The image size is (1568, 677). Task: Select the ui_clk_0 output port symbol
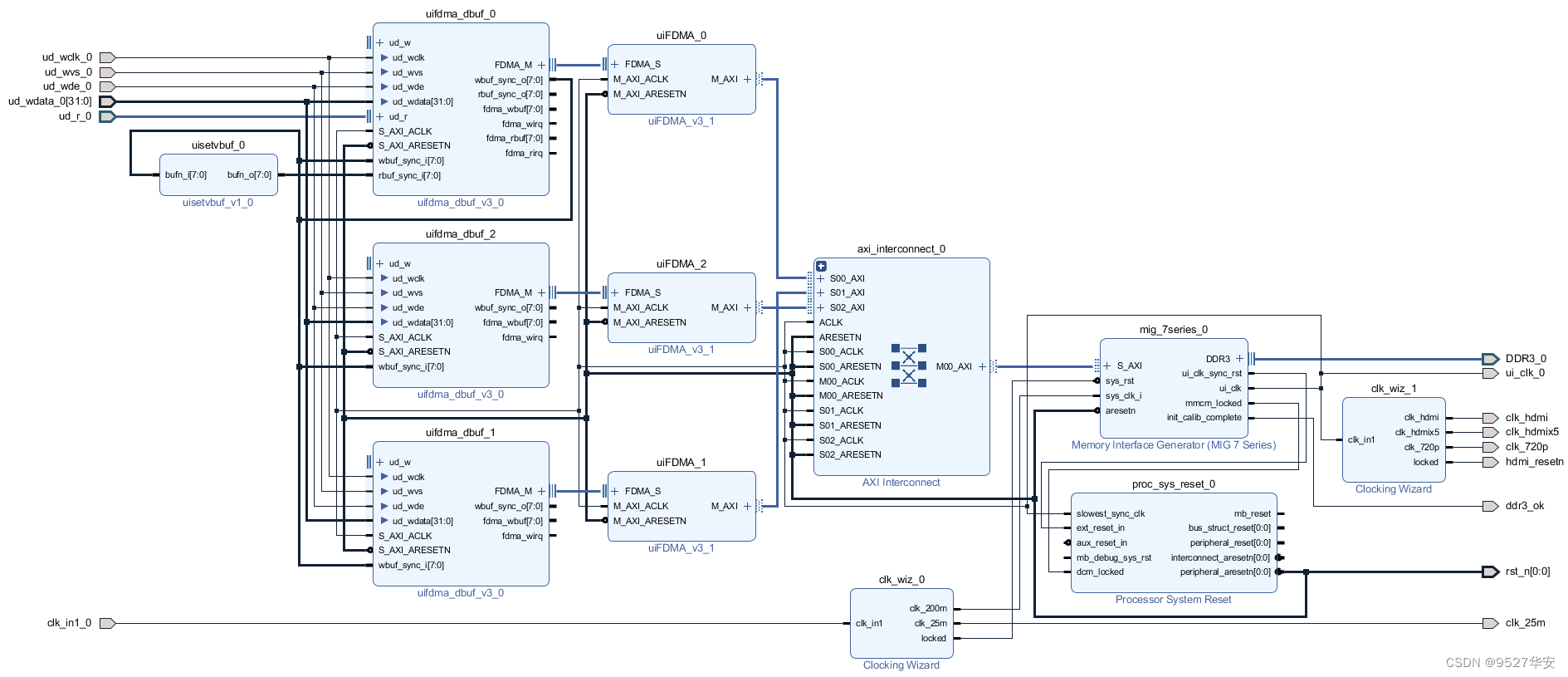click(1490, 373)
